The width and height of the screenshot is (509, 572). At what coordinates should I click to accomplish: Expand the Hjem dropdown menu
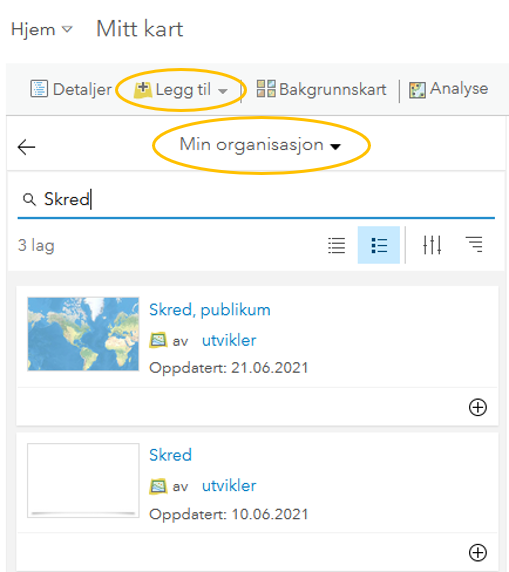pos(42,30)
